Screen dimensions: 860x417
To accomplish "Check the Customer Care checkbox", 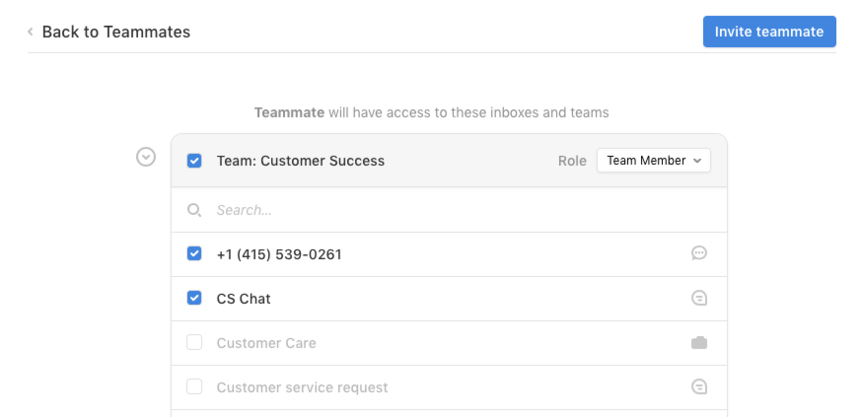I will (x=194, y=342).
